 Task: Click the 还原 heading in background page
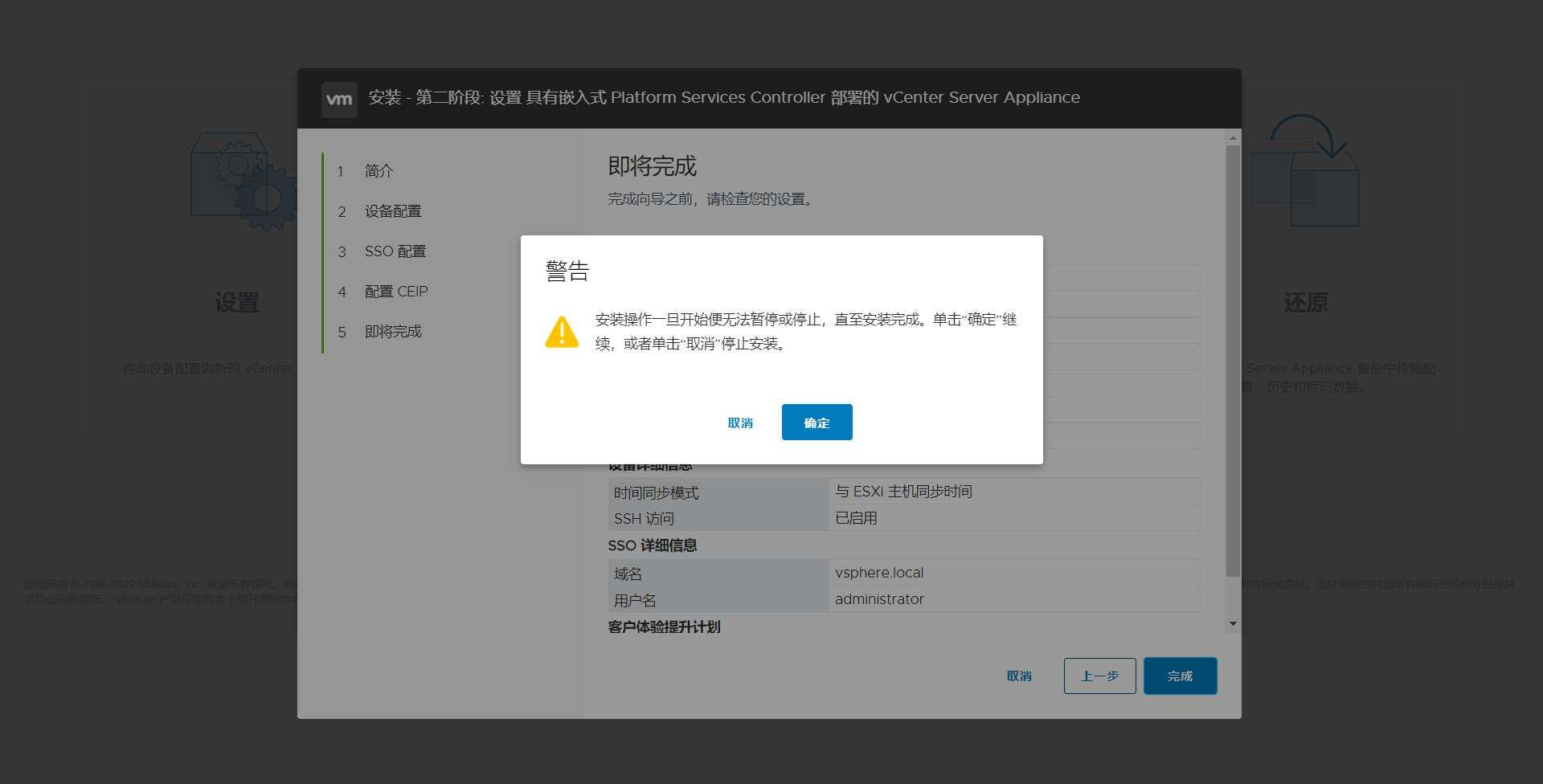click(1306, 303)
